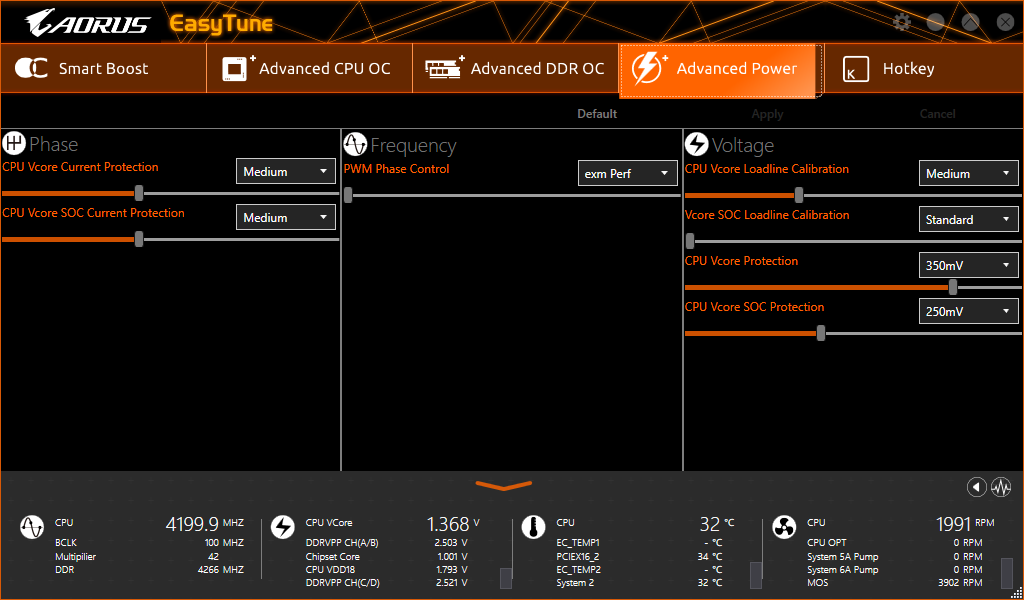Viewport: 1024px width, 600px height.
Task: Open CPU Vcore SOC Current Protection dropdown
Action: pos(285,217)
